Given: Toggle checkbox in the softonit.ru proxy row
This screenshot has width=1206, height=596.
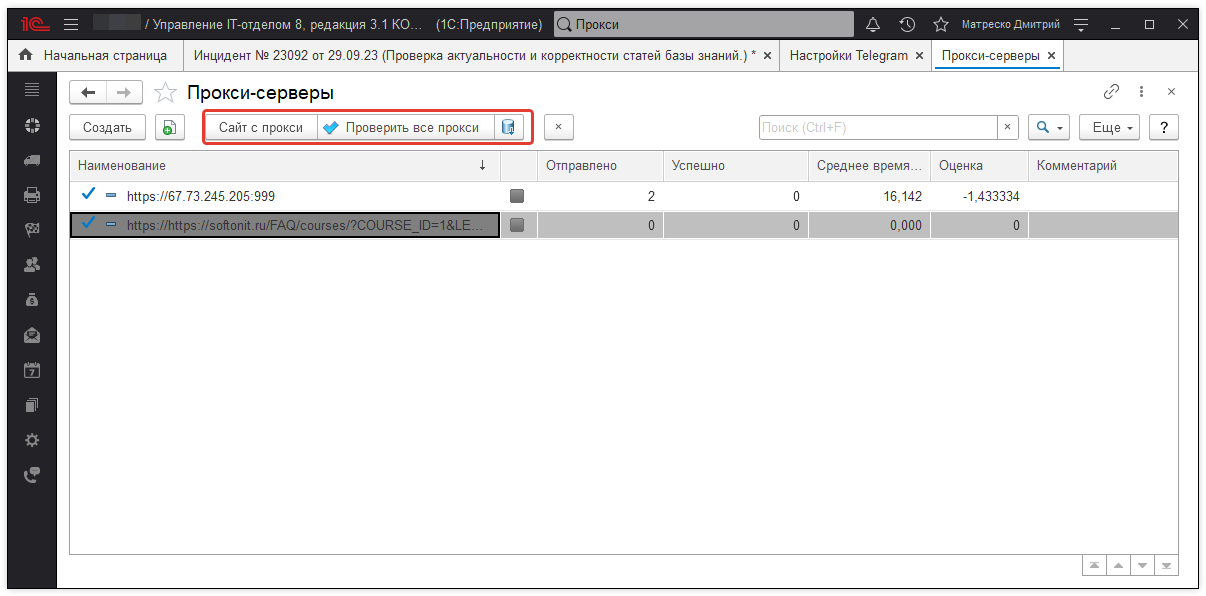Looking at the screenshot, I should pyautogui.click(x=517, y=226).
